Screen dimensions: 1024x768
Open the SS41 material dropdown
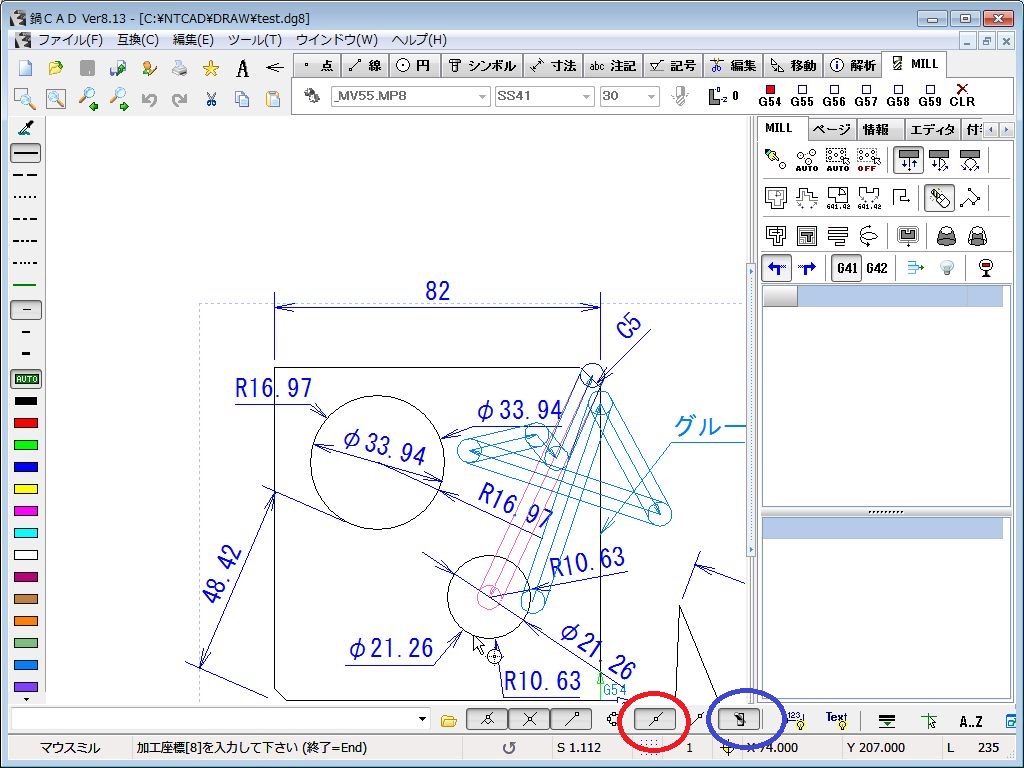(586, 97)
